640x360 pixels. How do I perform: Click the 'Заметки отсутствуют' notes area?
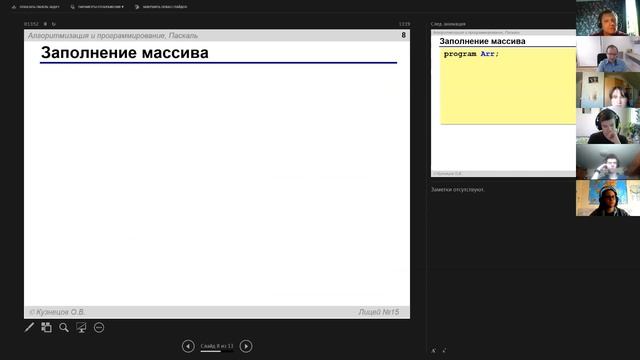[458, 189]
